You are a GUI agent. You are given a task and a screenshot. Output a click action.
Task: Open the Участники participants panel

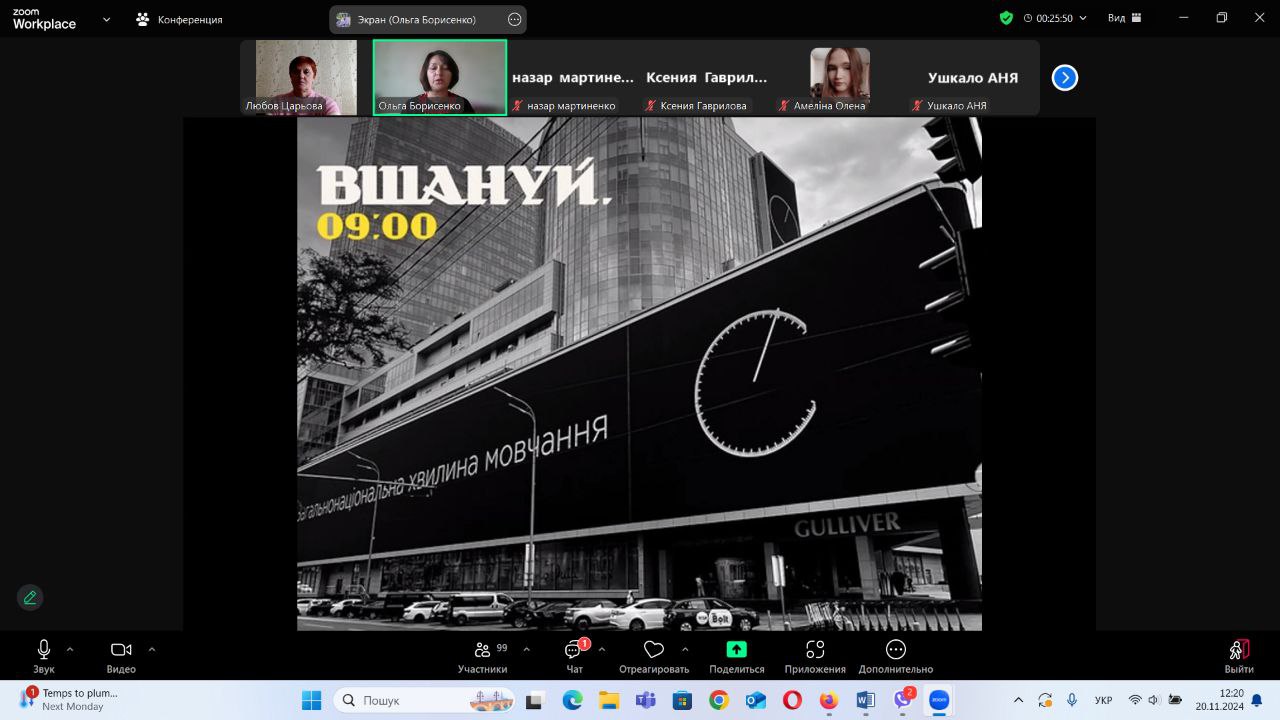(483, 651)
